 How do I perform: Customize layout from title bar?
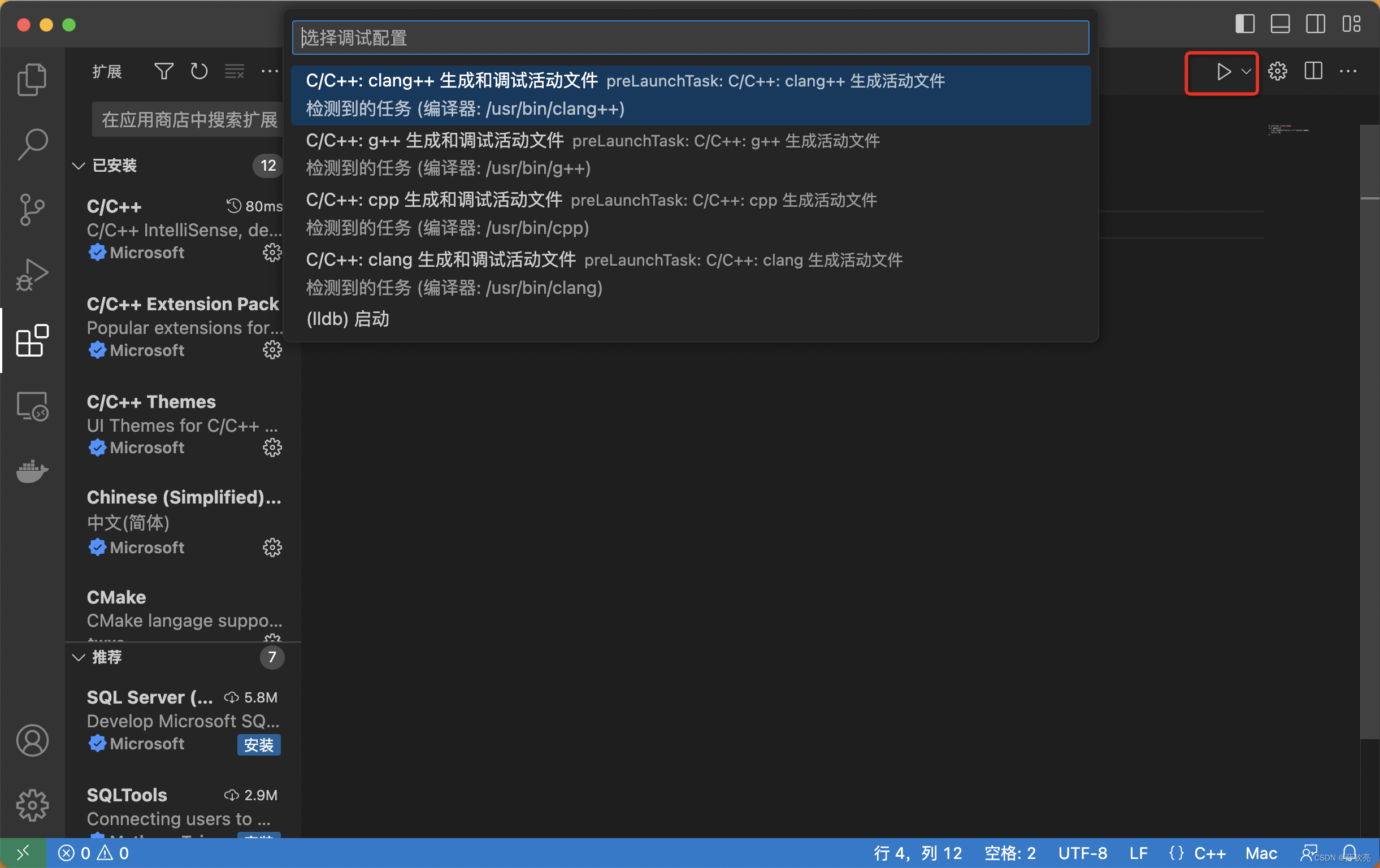coord(1351,24)
